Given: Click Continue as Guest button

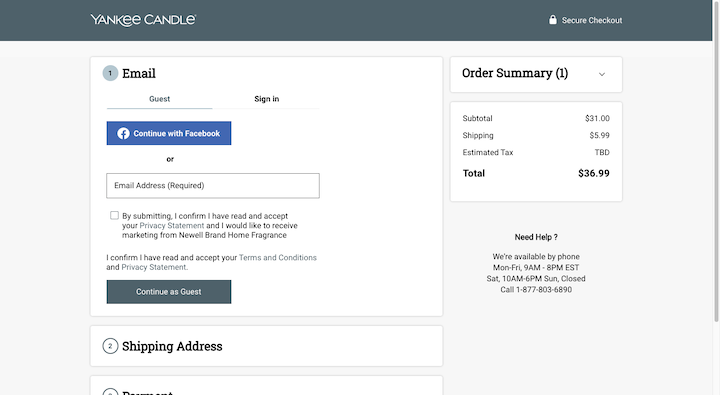Looking at the screenshot, I should [169, 292].
